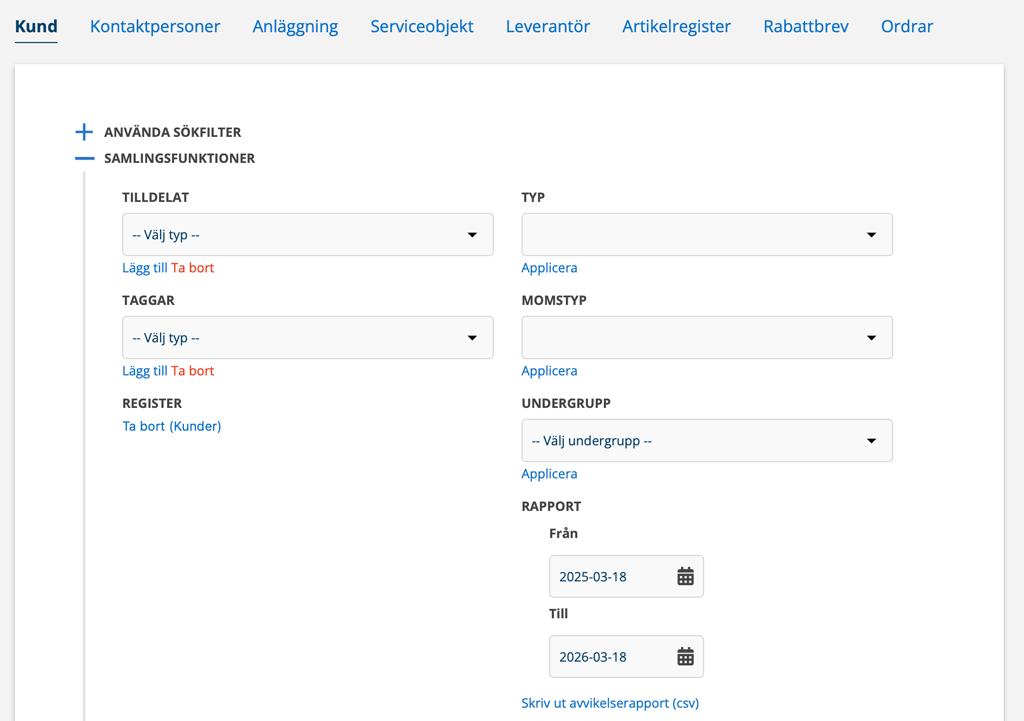Click the Till date input field
This screenshot has width=1024, height=721.
click(610, 656)
